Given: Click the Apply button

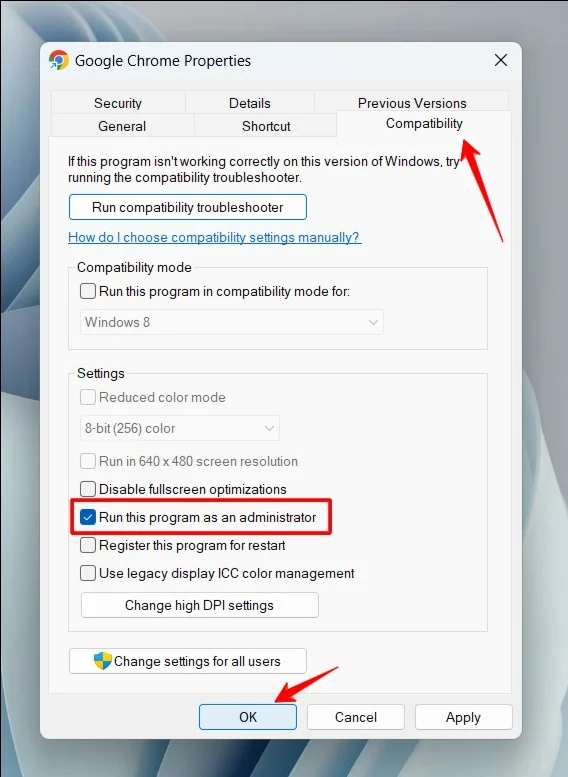Looking at the screenshot, I should pyautogui.click(x=463, y=717).
